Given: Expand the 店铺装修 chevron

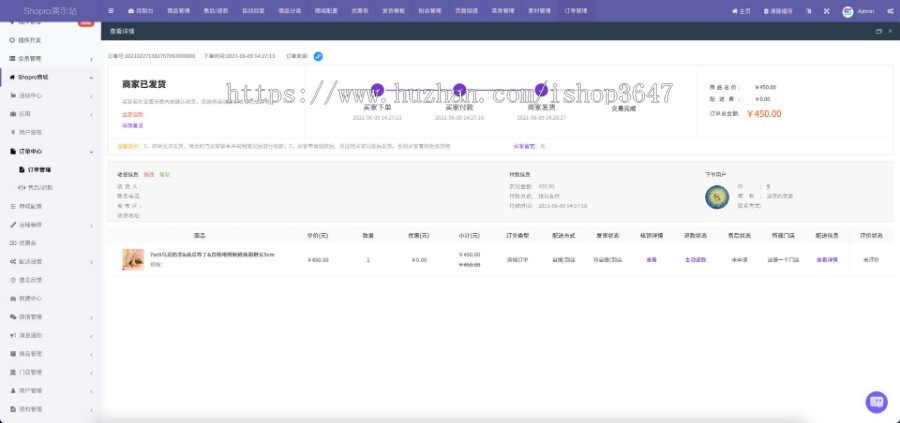Looking at the screenshot, I should pyautogui.click(x=91, y=225).
